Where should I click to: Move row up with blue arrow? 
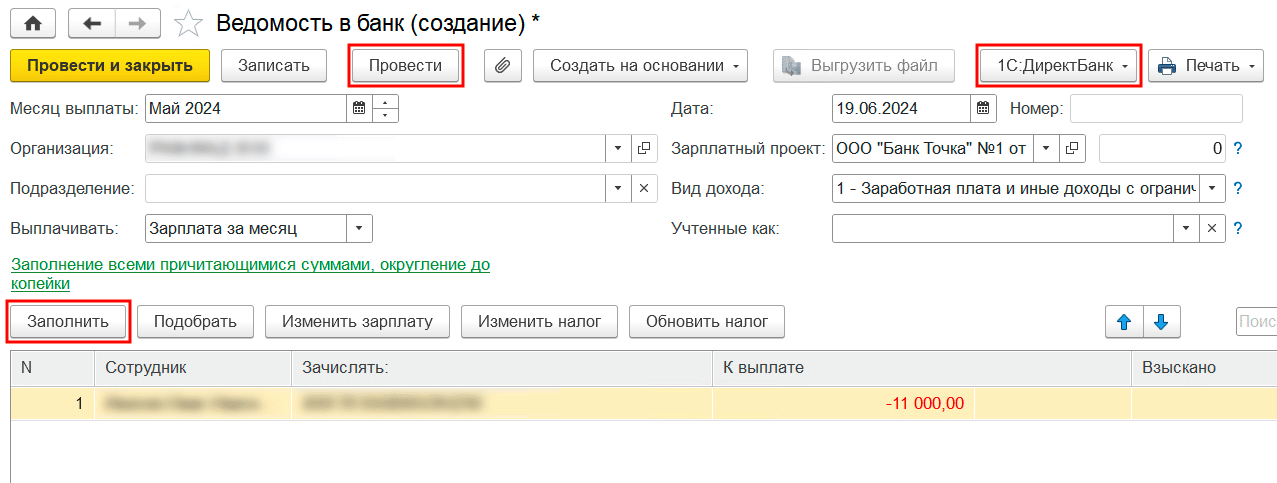click(1123, 322)
